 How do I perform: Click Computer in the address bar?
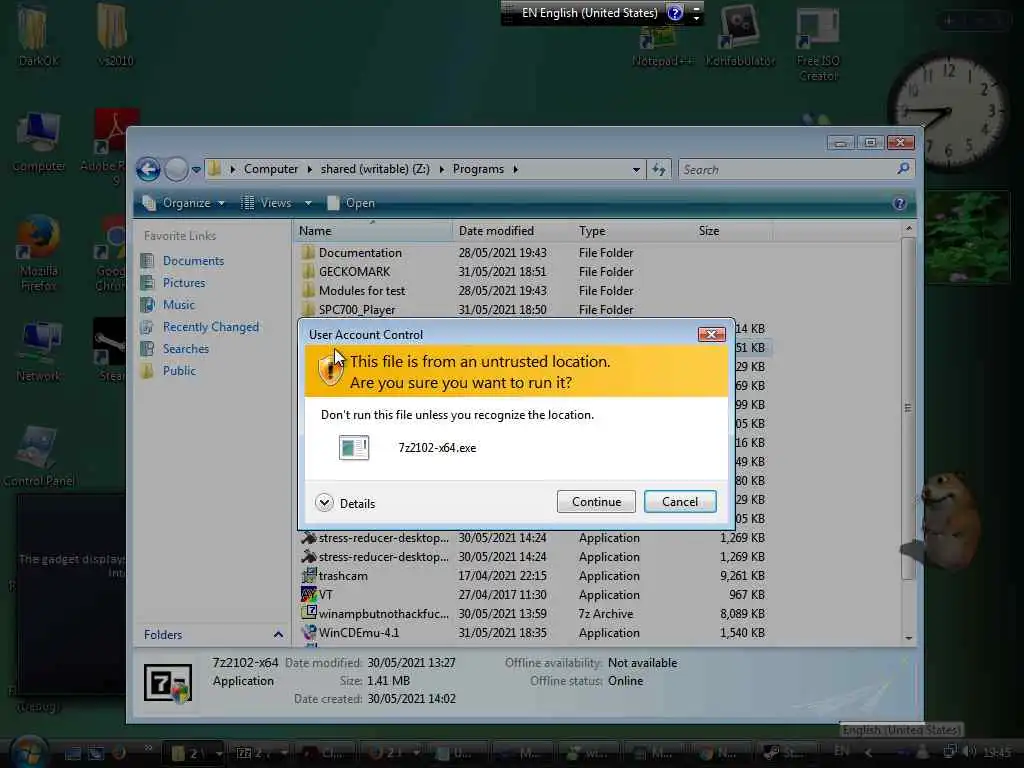[x=271, y=169]
